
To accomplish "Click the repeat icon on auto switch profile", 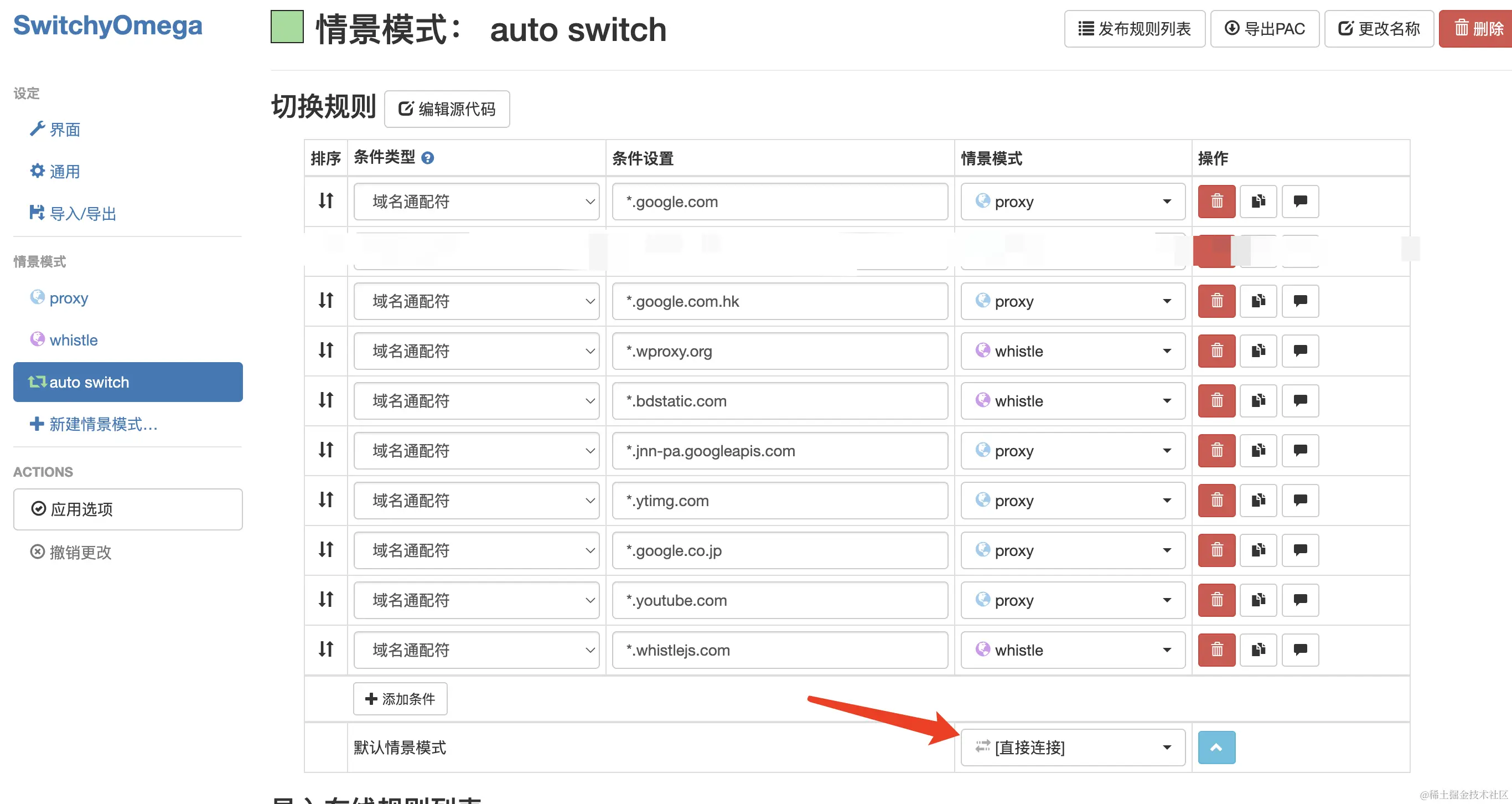I will tap(37, 382).
